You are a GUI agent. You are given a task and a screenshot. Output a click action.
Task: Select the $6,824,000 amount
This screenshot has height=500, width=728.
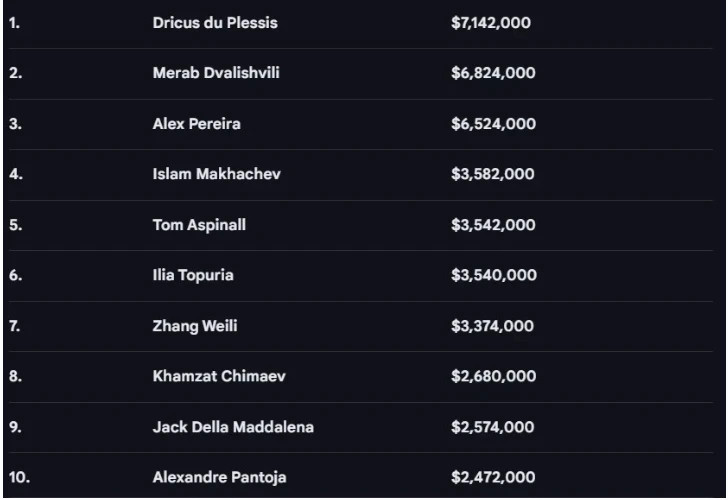coord(493,73)
